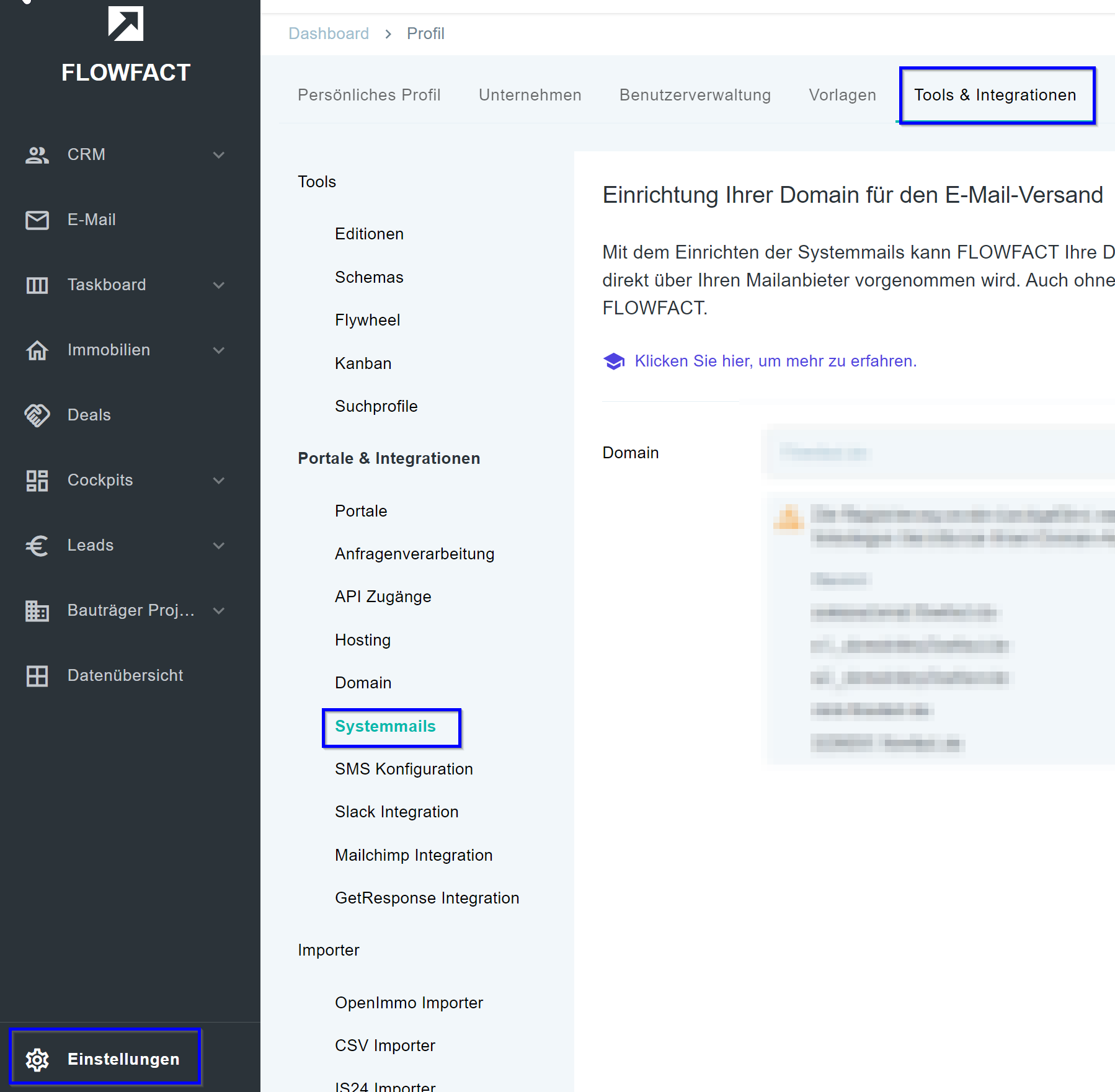Select Systemmails entry
This screenshot has width=1115, height=1092.
pyautogui.click(x=385, y=726)
